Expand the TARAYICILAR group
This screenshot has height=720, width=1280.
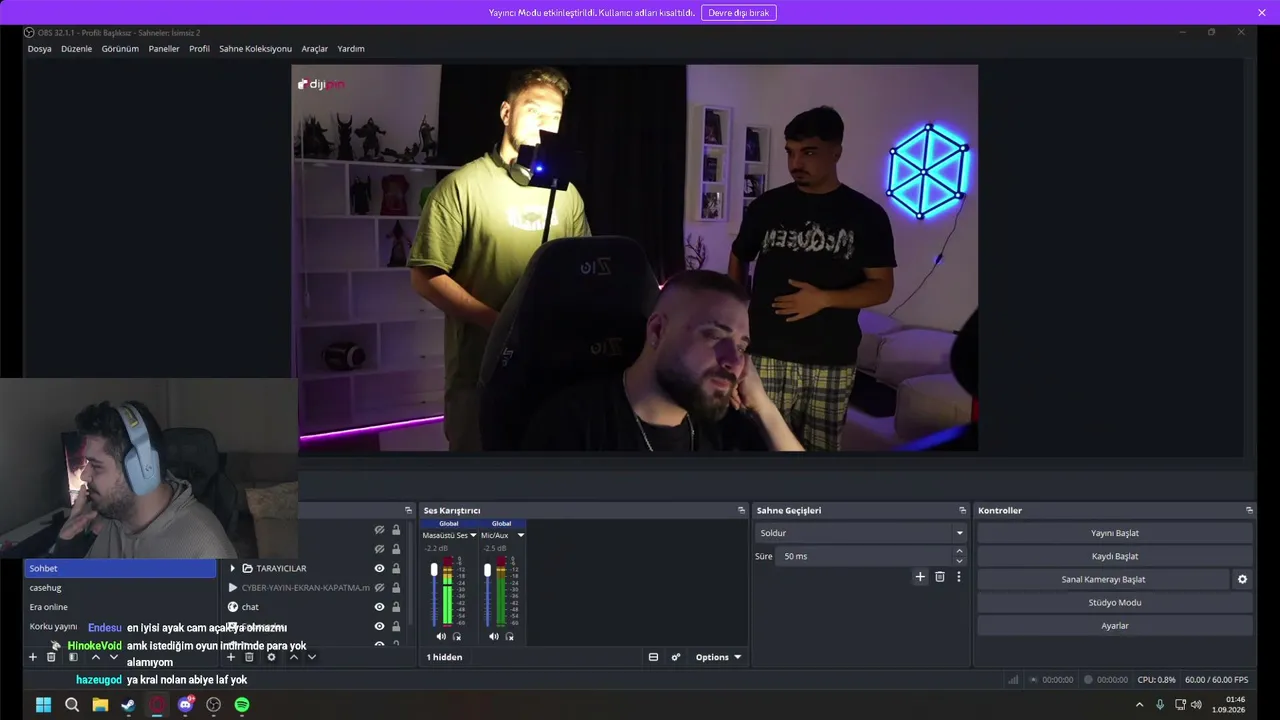pos(233,568)
